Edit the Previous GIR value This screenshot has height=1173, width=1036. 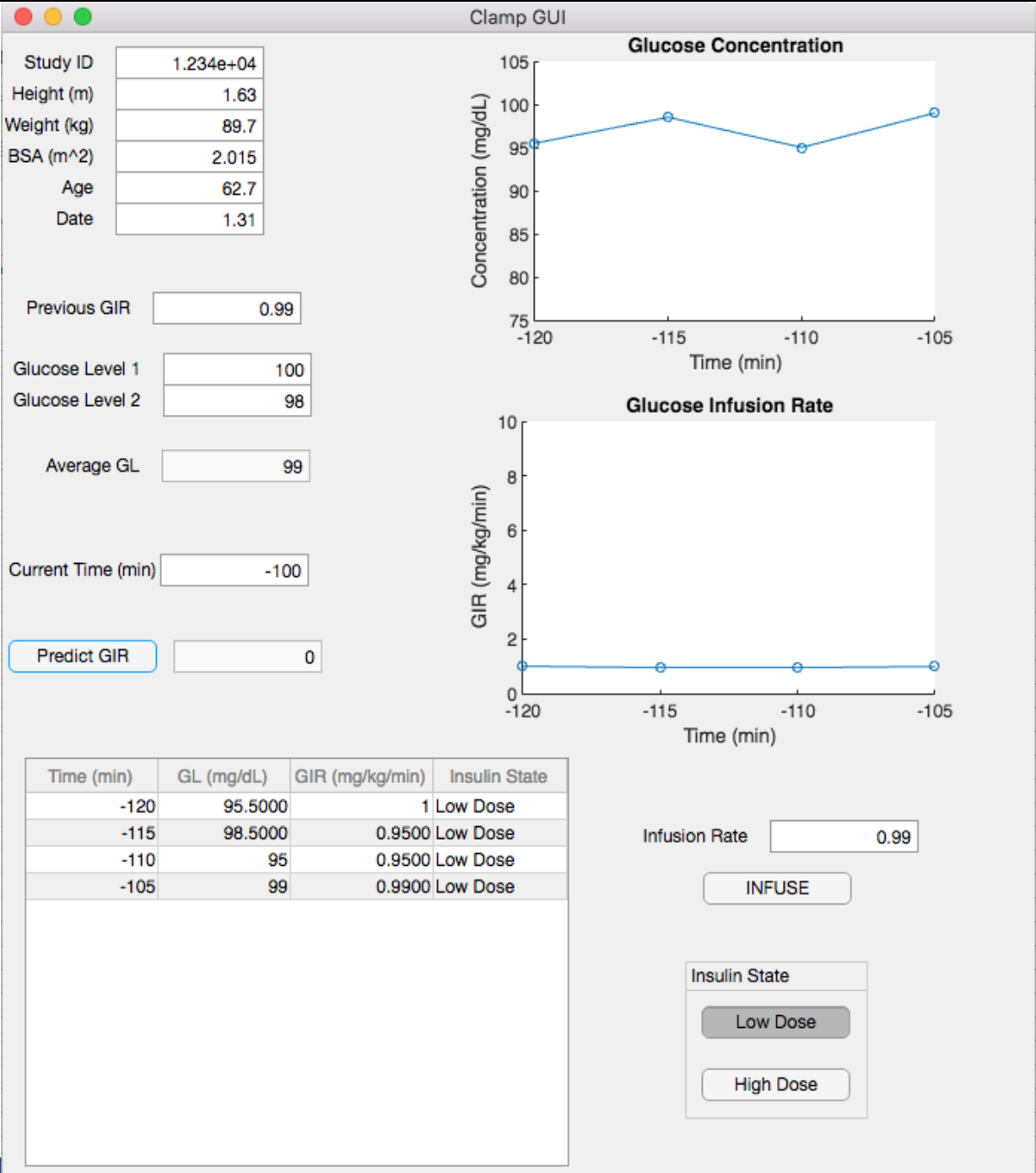pos(226,309)
